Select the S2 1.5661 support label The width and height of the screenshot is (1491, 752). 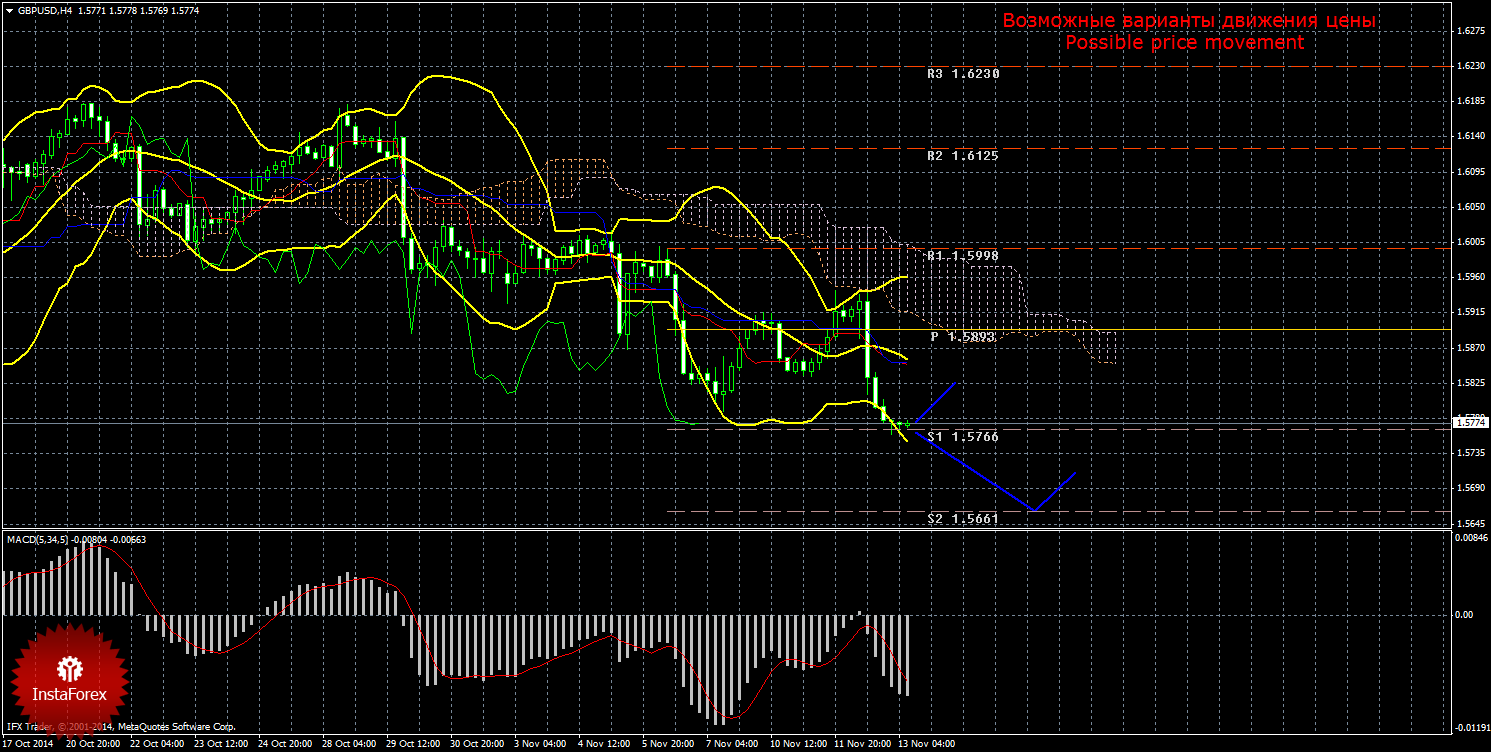[x=962, y=518]
